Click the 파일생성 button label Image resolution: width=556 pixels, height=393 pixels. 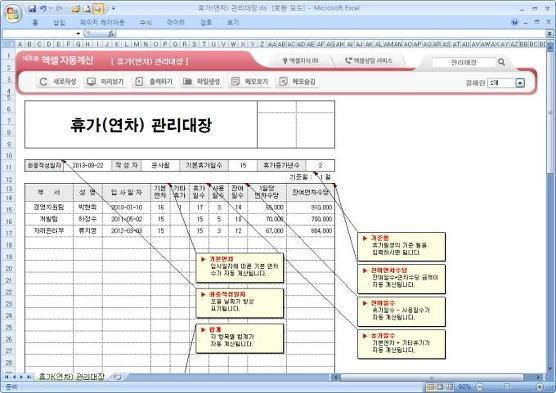tap(208, 82)
